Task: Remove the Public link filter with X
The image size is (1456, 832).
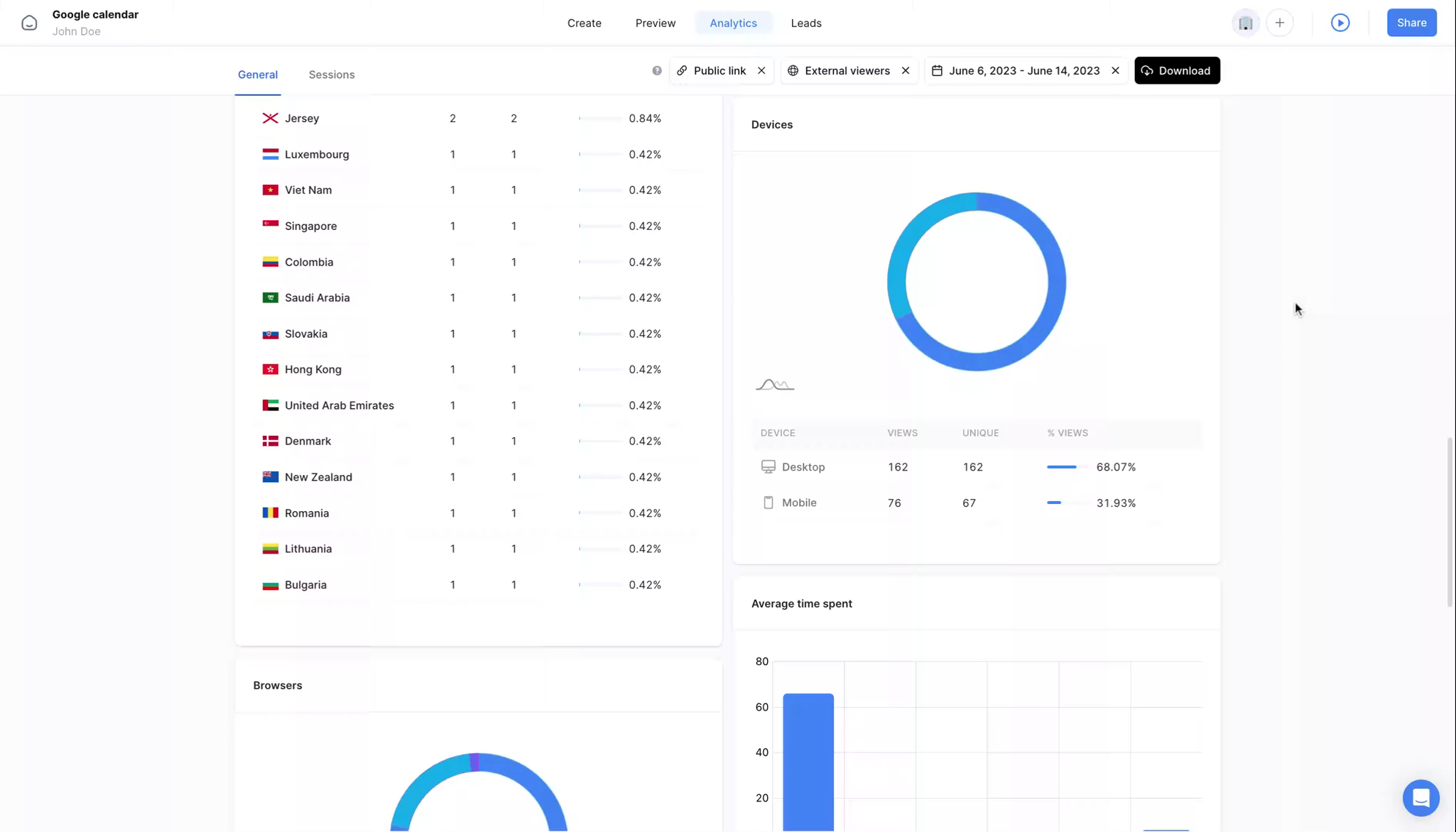Action: click(761, 70)
